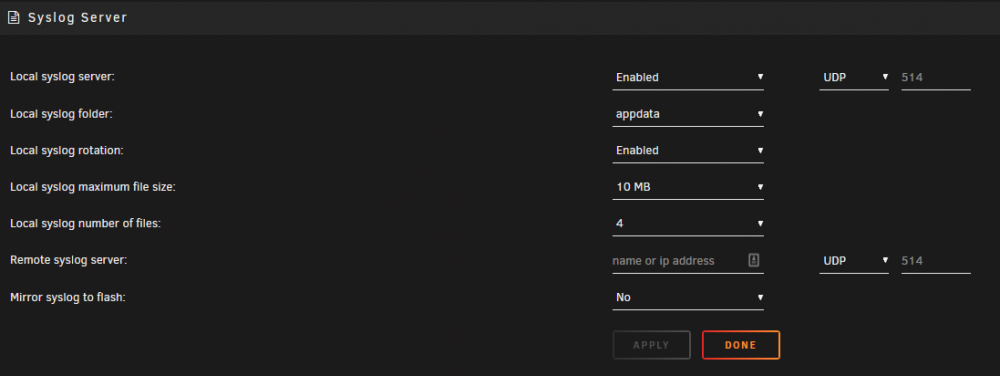Screen dimensions: 1000x376
Task: Click the contact icon in remote server field
Action: click(753, 260)
